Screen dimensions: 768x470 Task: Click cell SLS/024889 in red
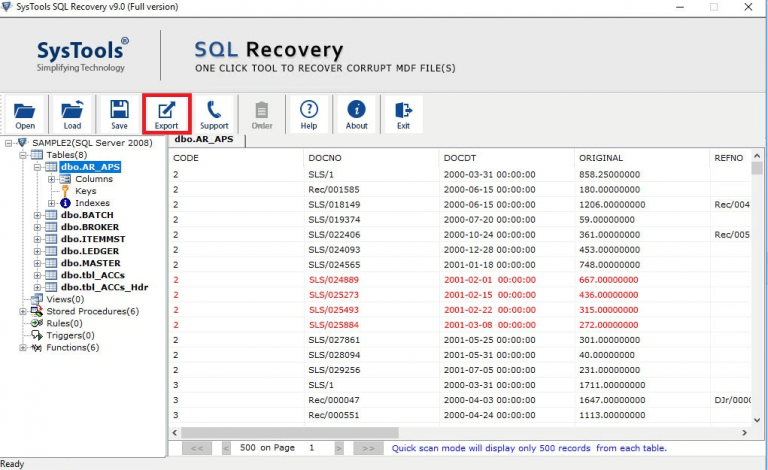[x=334, y=280]
